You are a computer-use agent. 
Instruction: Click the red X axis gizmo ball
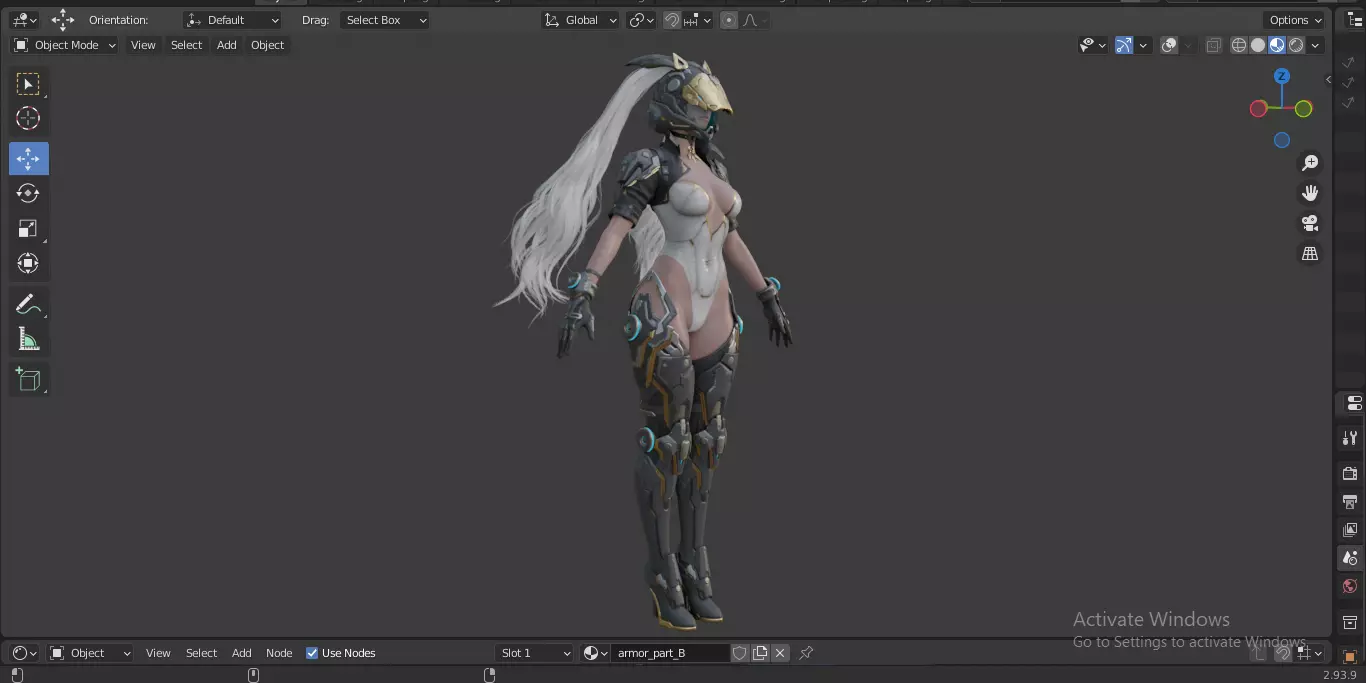tap(1259, 109)
